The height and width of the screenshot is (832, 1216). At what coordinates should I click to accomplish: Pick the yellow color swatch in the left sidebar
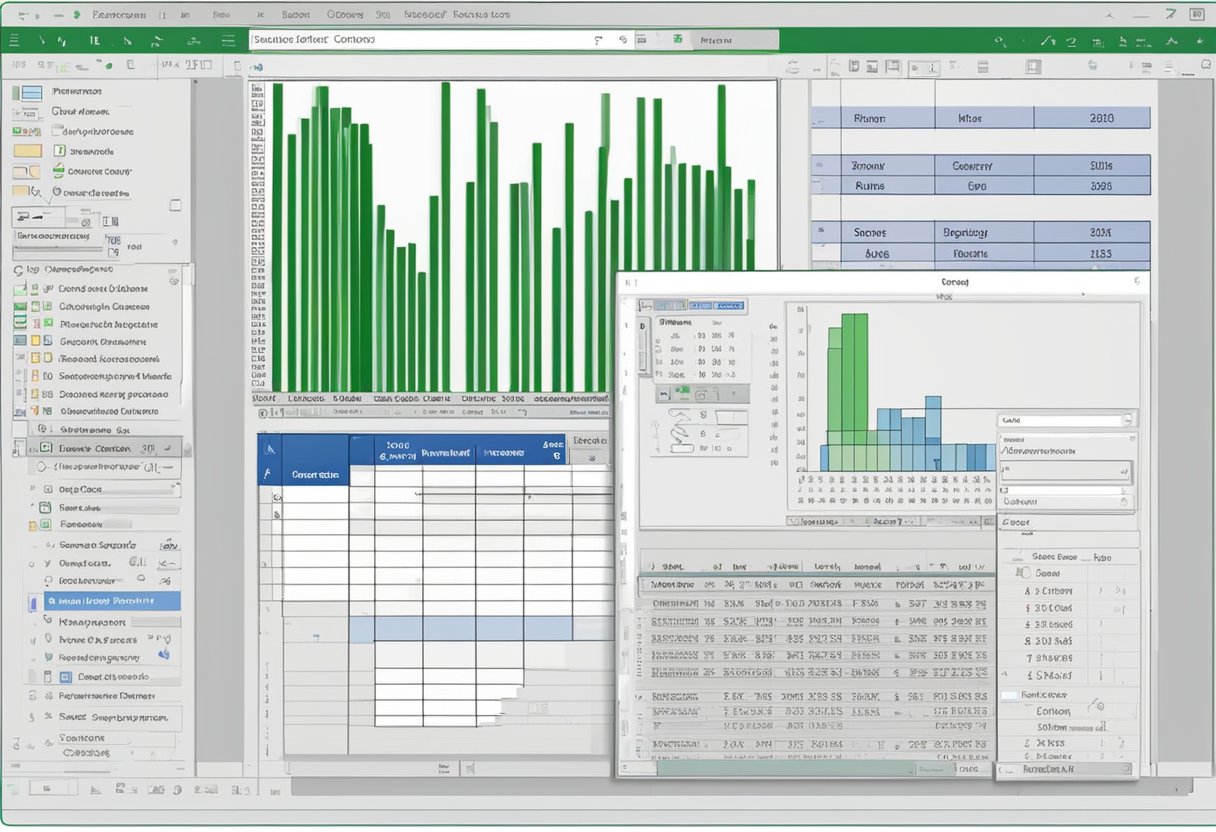28,151
